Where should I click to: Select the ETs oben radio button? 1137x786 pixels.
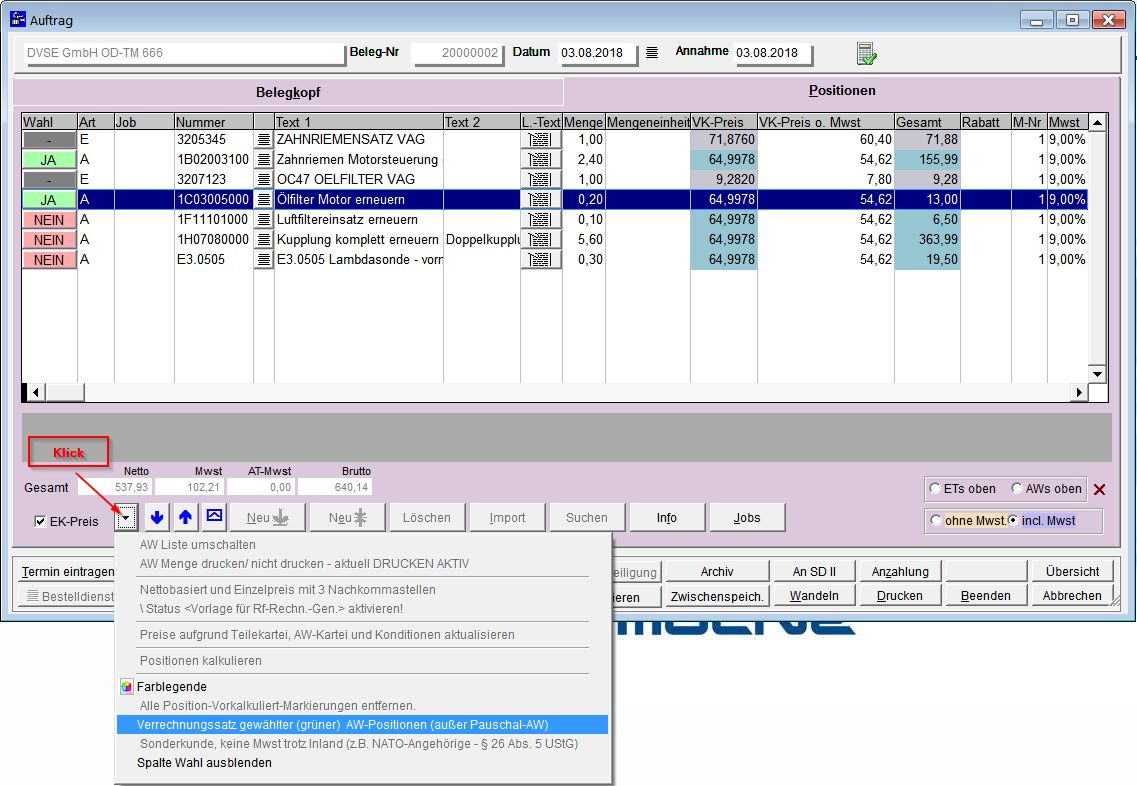point(935,489)
